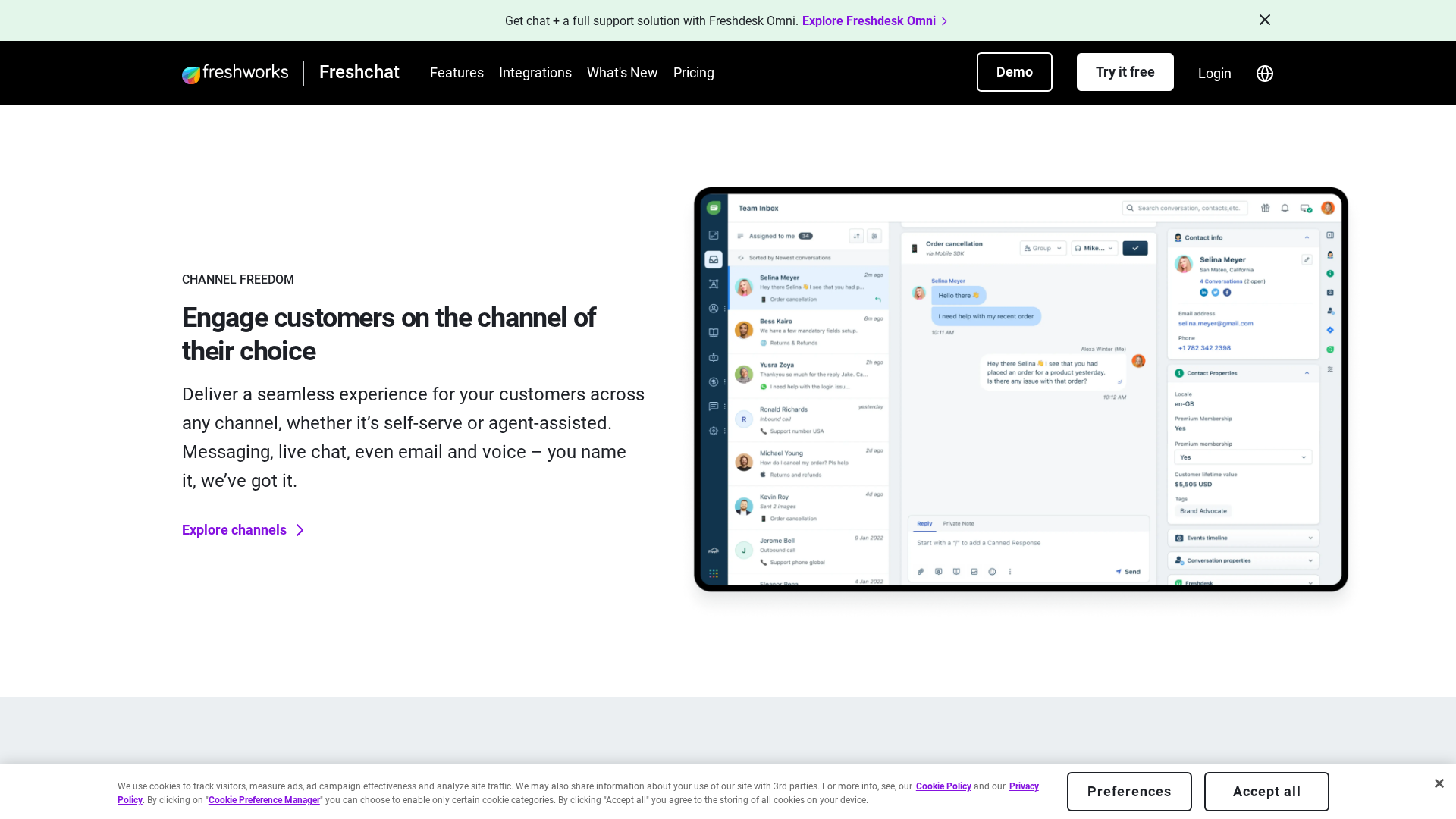Image resolution: width=1456 pixels, height=819 pixels.
Task: Click the Search conversation field in screenshot
Action: 1185,208
